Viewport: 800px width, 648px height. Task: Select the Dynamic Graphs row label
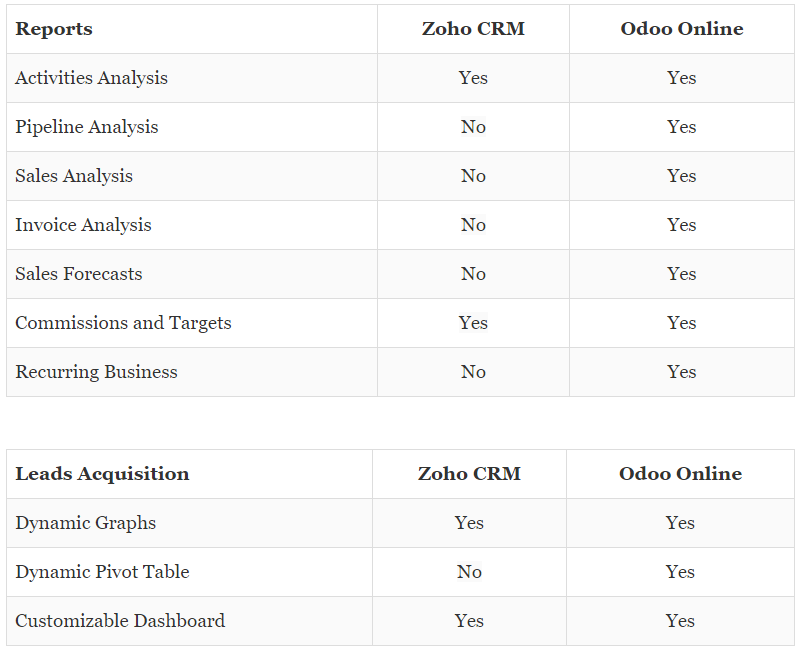[x=86, y=523]
